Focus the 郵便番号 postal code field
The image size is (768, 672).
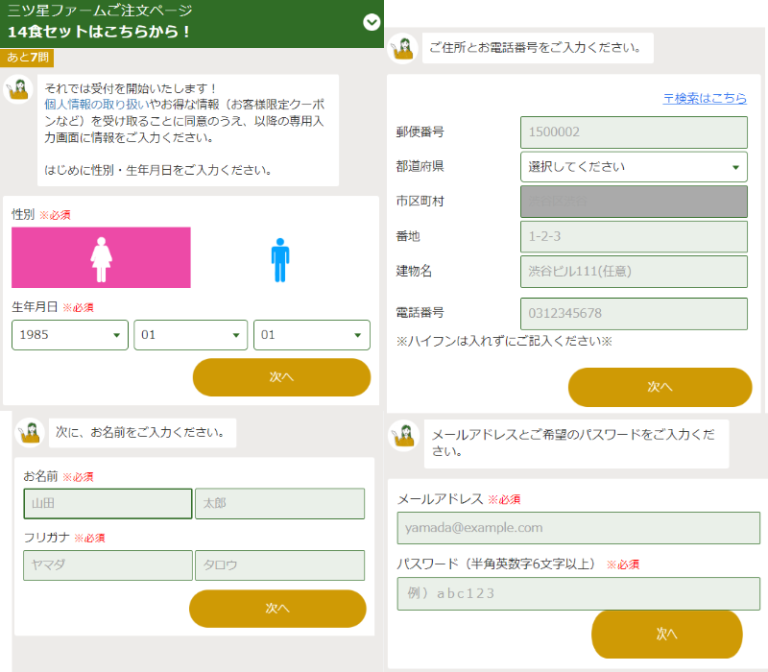(633, 132)
